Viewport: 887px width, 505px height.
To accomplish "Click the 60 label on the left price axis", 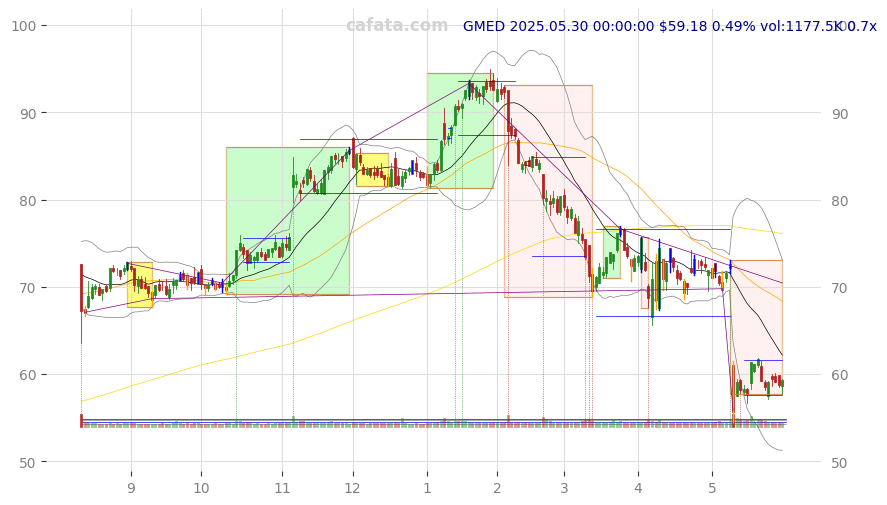I will [x=27, y=375].
